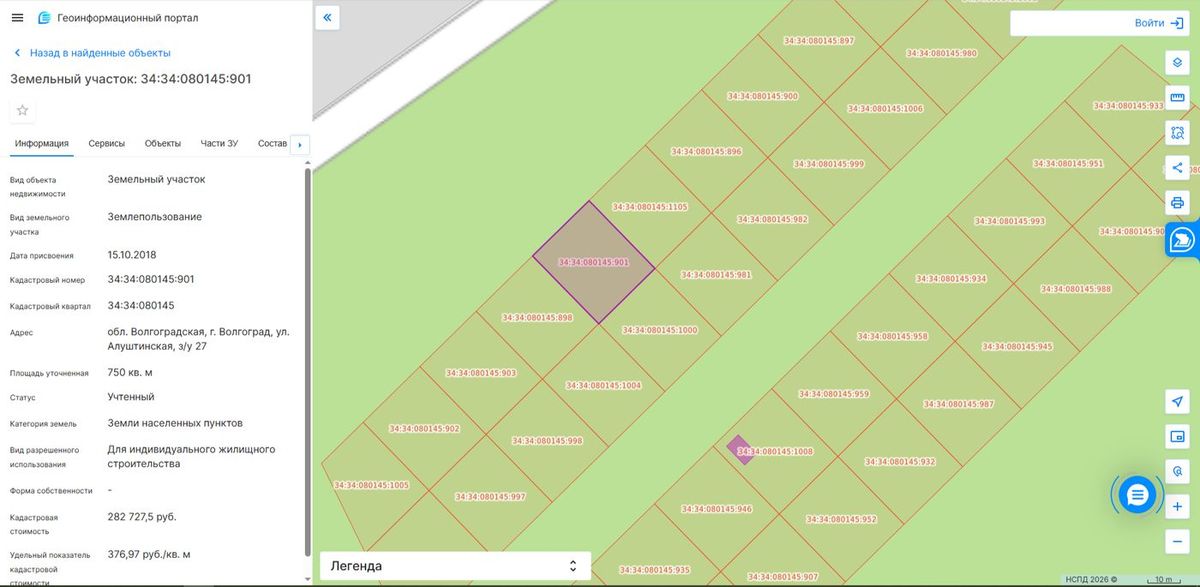The image size is (1200, 587).
Task: Click parcel label 34:34:080145:1000
Action: click(x=660, y=330)
